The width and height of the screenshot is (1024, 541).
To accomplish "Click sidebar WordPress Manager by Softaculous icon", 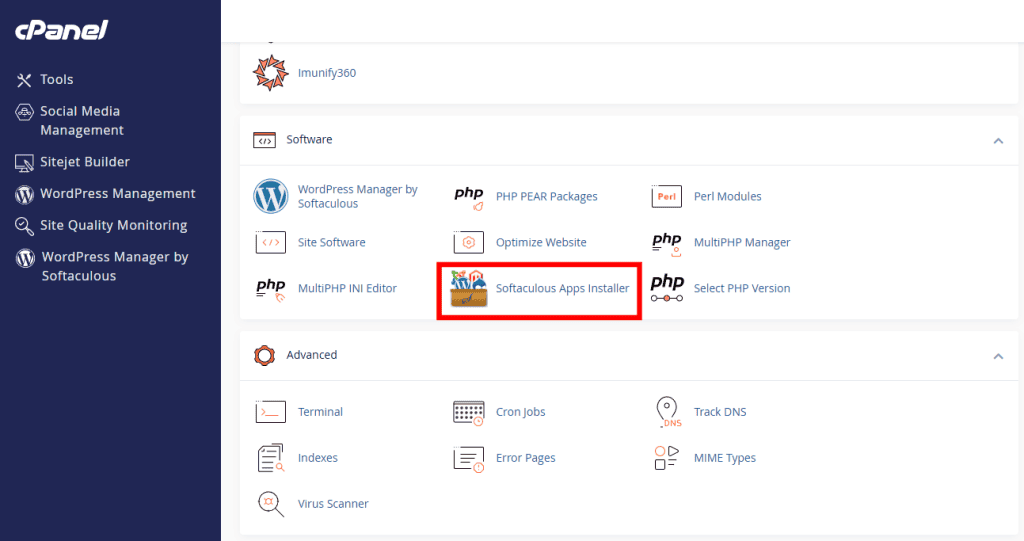I will [25, 258].
